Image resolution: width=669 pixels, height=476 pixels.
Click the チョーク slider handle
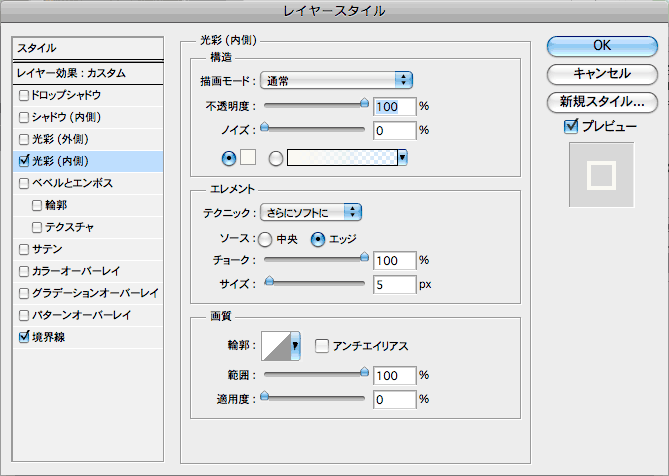pos(364,256)
